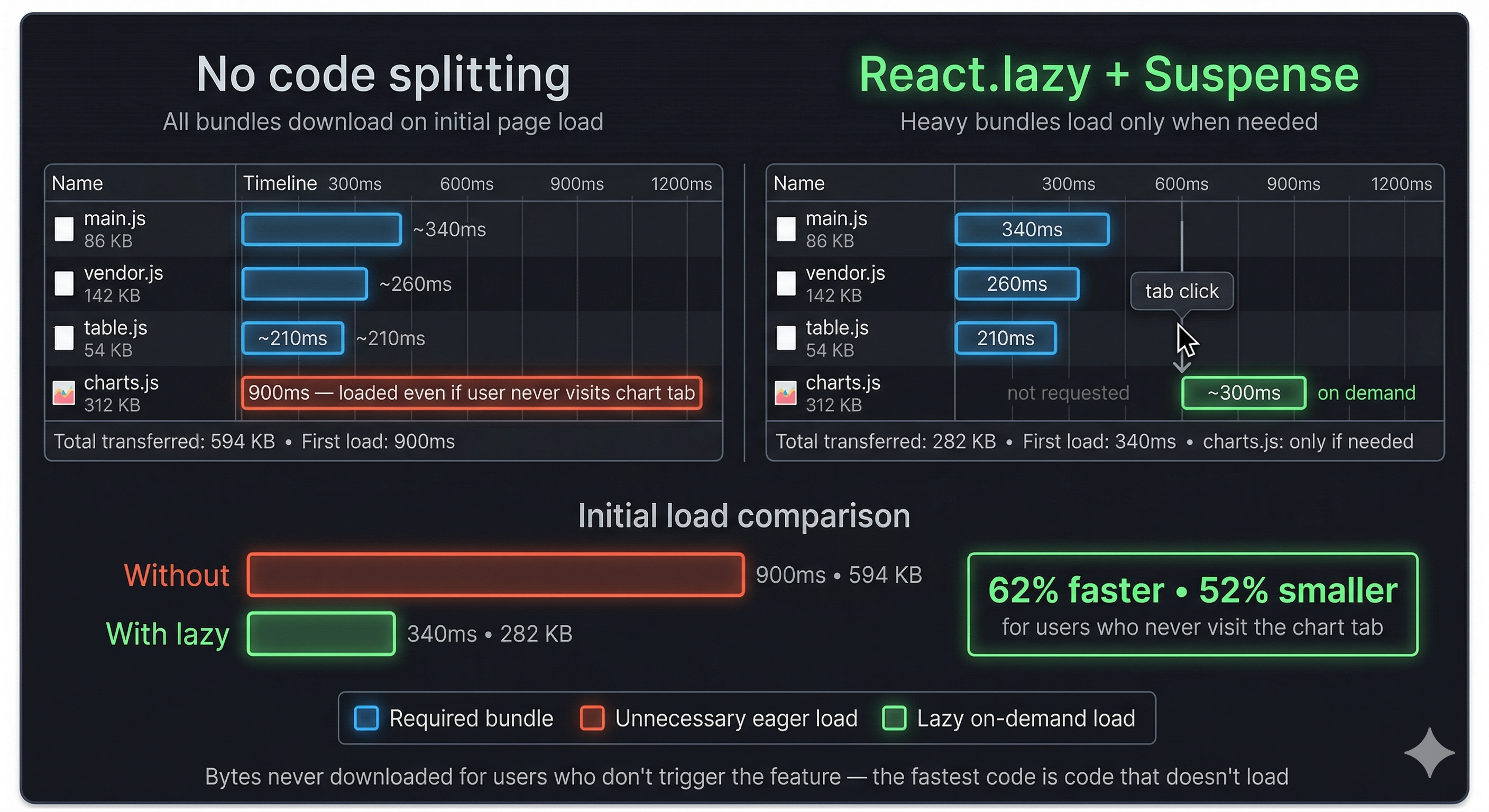Image resolution: width=1489 pixels, height=812 pixels.
Task: Click the 1200ms tick label in the No code splitting timeline
Action: click(681, 184)
